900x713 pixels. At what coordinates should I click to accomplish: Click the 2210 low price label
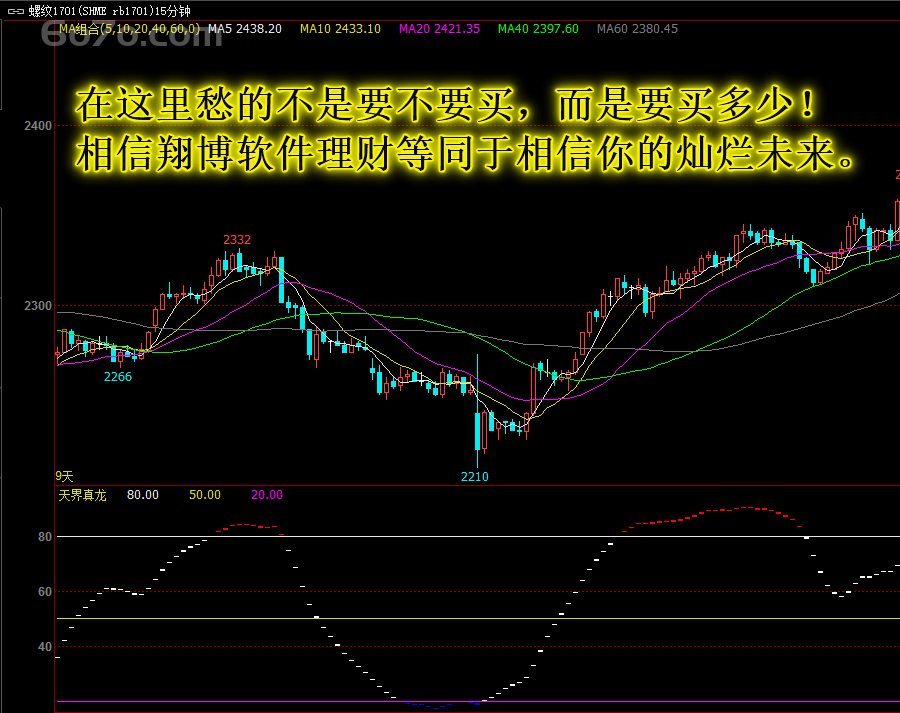475,476
